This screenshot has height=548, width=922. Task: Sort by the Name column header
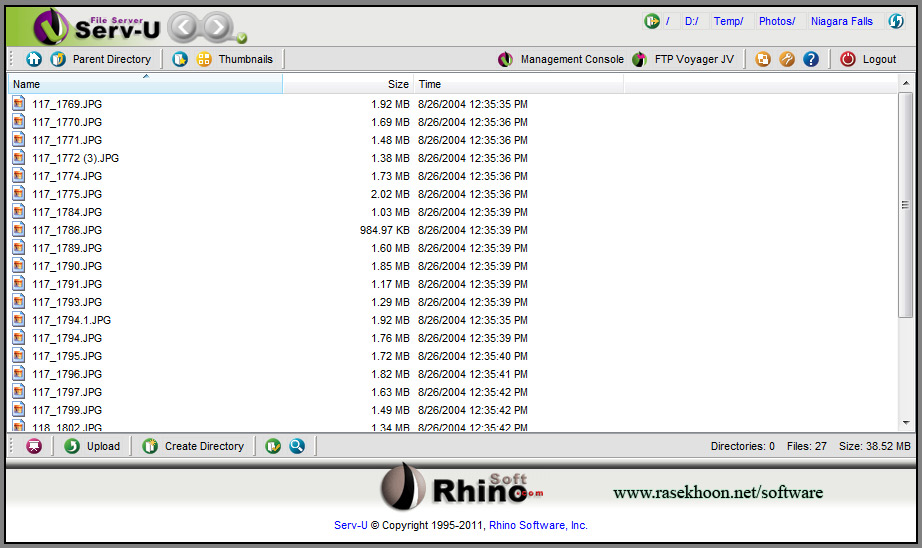click(145, 84)
